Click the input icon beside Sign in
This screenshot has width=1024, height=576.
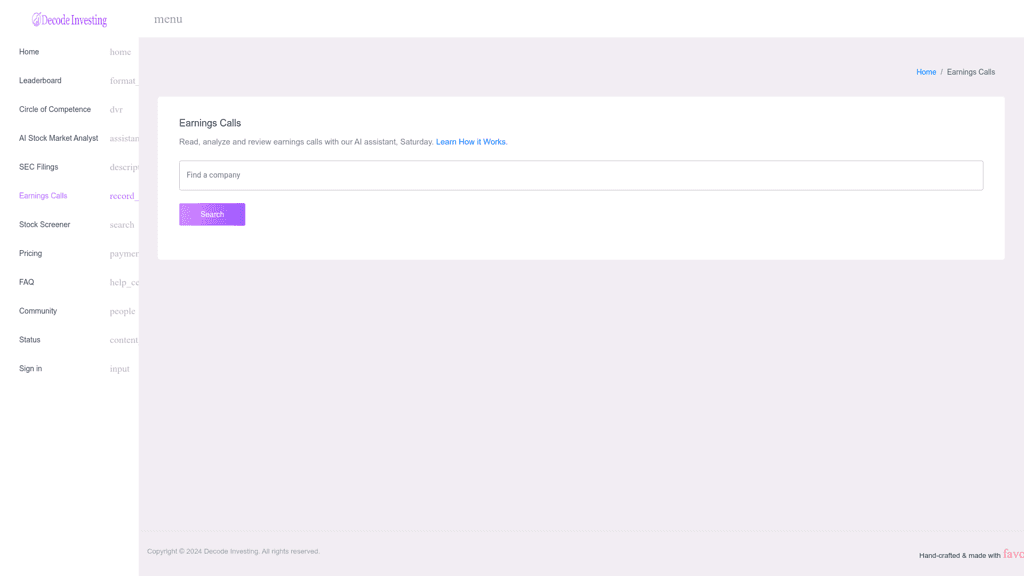tap(120, 369)
